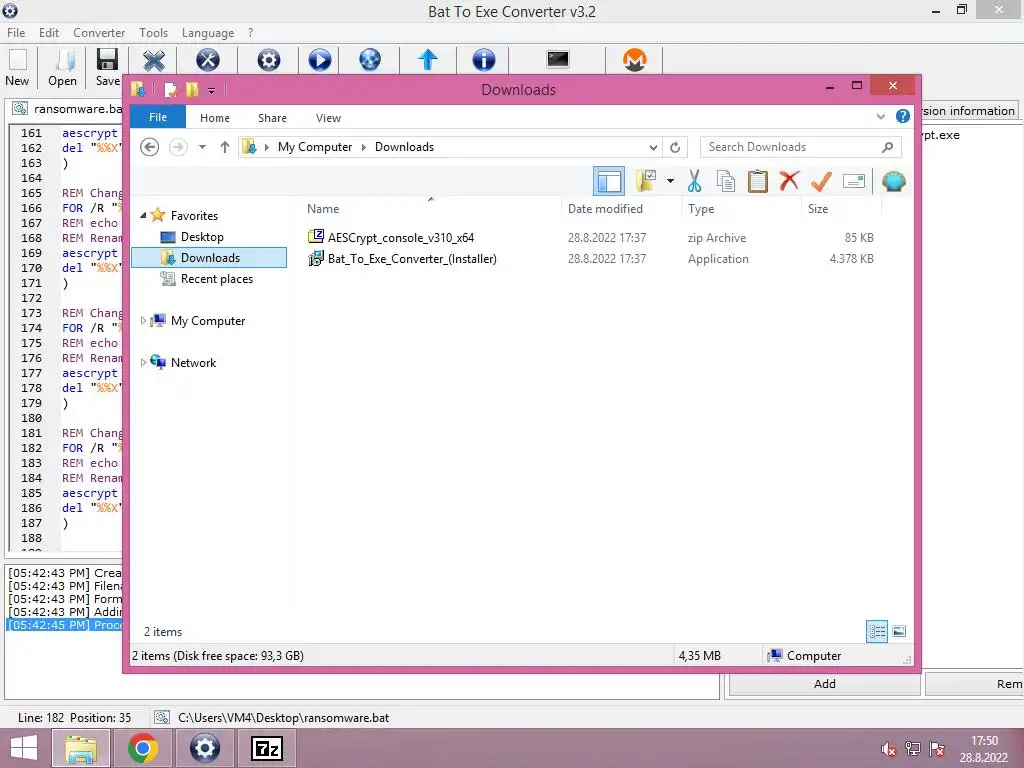Click the new-folder icon in Downloads title bar
This screenshot has height=768, width=1024.
[192, 89]
